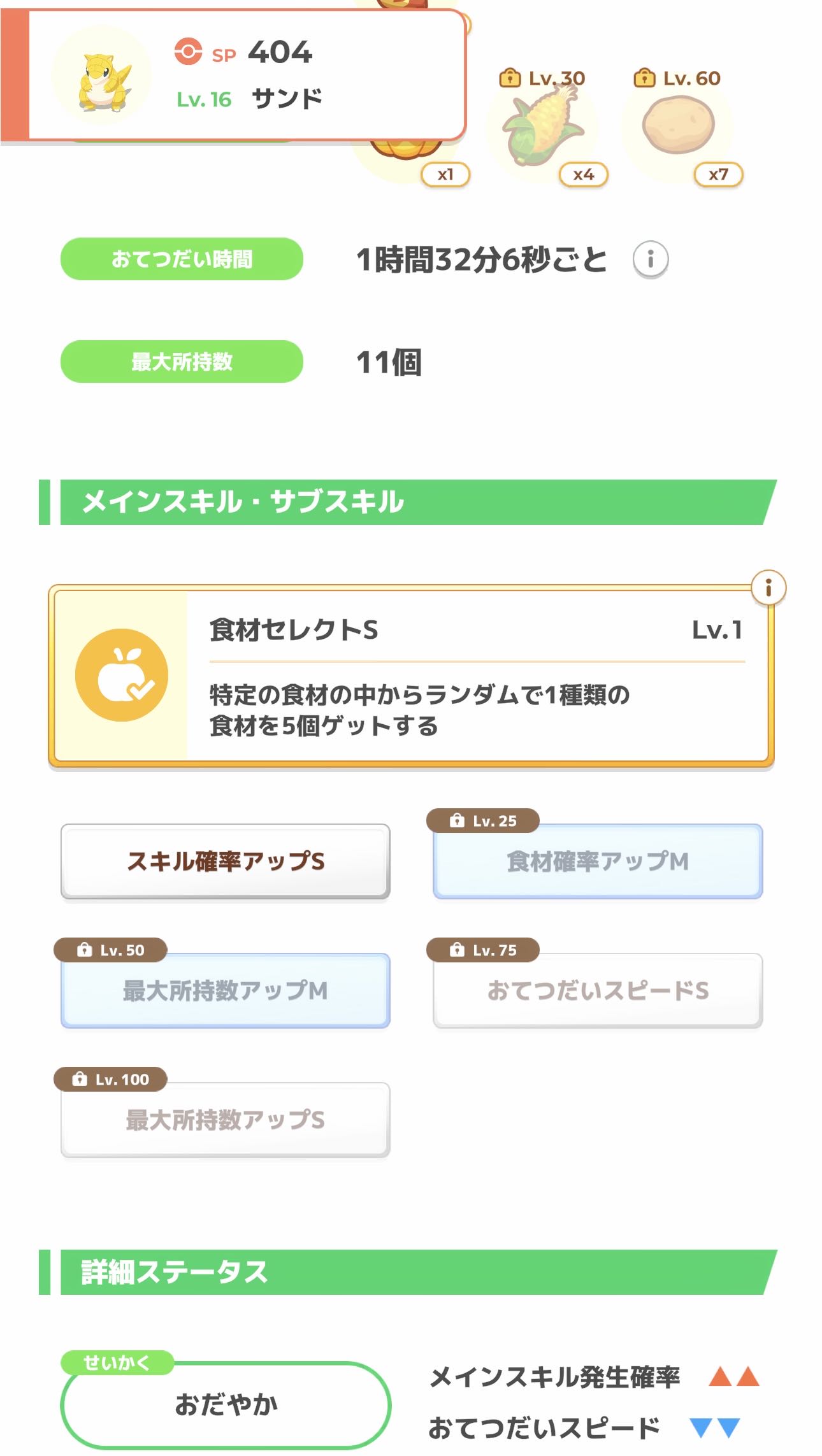Tap the Sandshrew portrait icon
The height and width of the screenshot is (1456, 822).
click(x=102, y=76)
